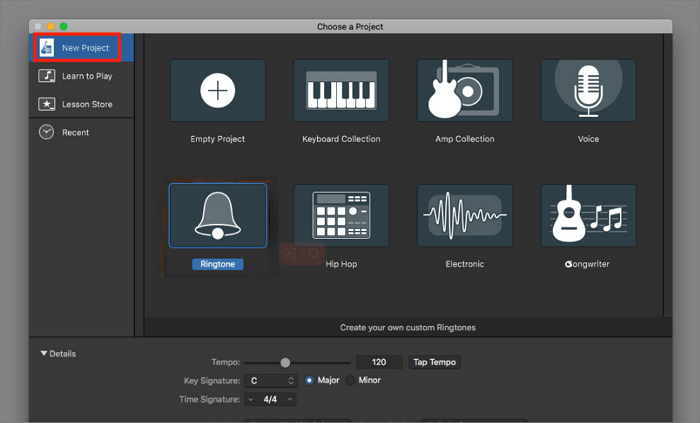
Task: Click the Learn to Play music note icon
Action: (x=46, y=76)
